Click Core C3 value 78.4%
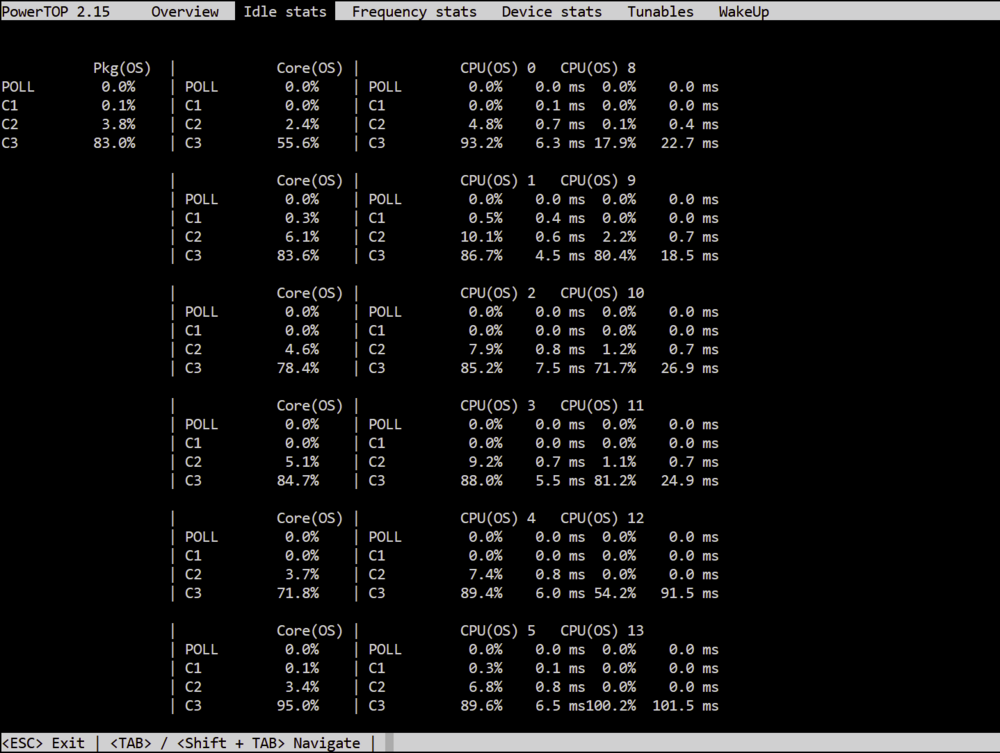Screen dimensions: 1000x753 click(x=298, y=368)
